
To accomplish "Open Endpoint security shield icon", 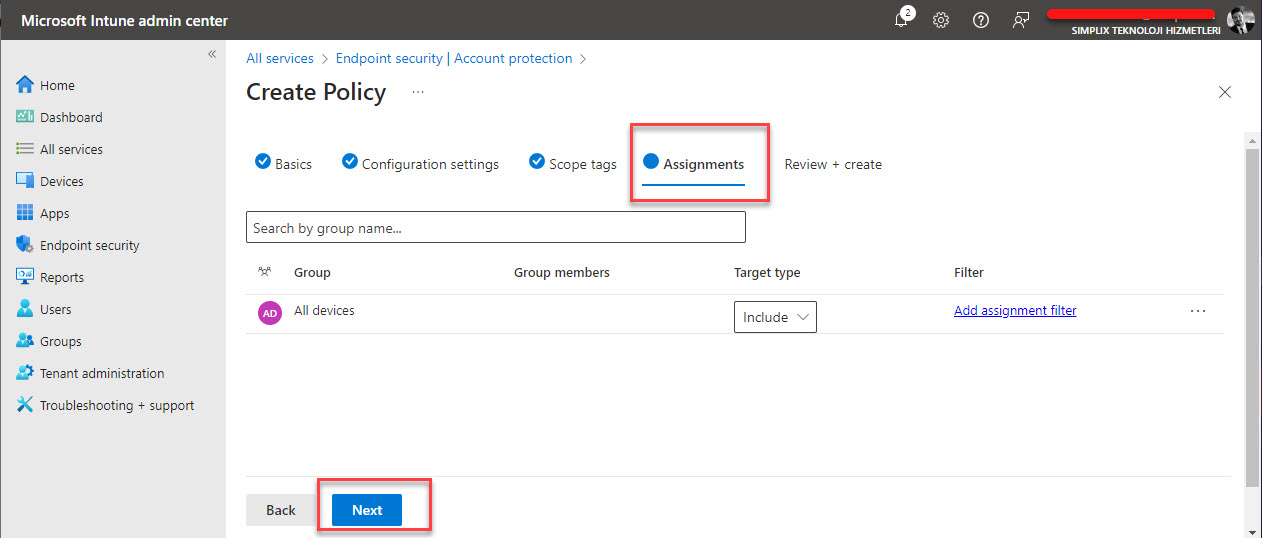I will click(25, 245).
